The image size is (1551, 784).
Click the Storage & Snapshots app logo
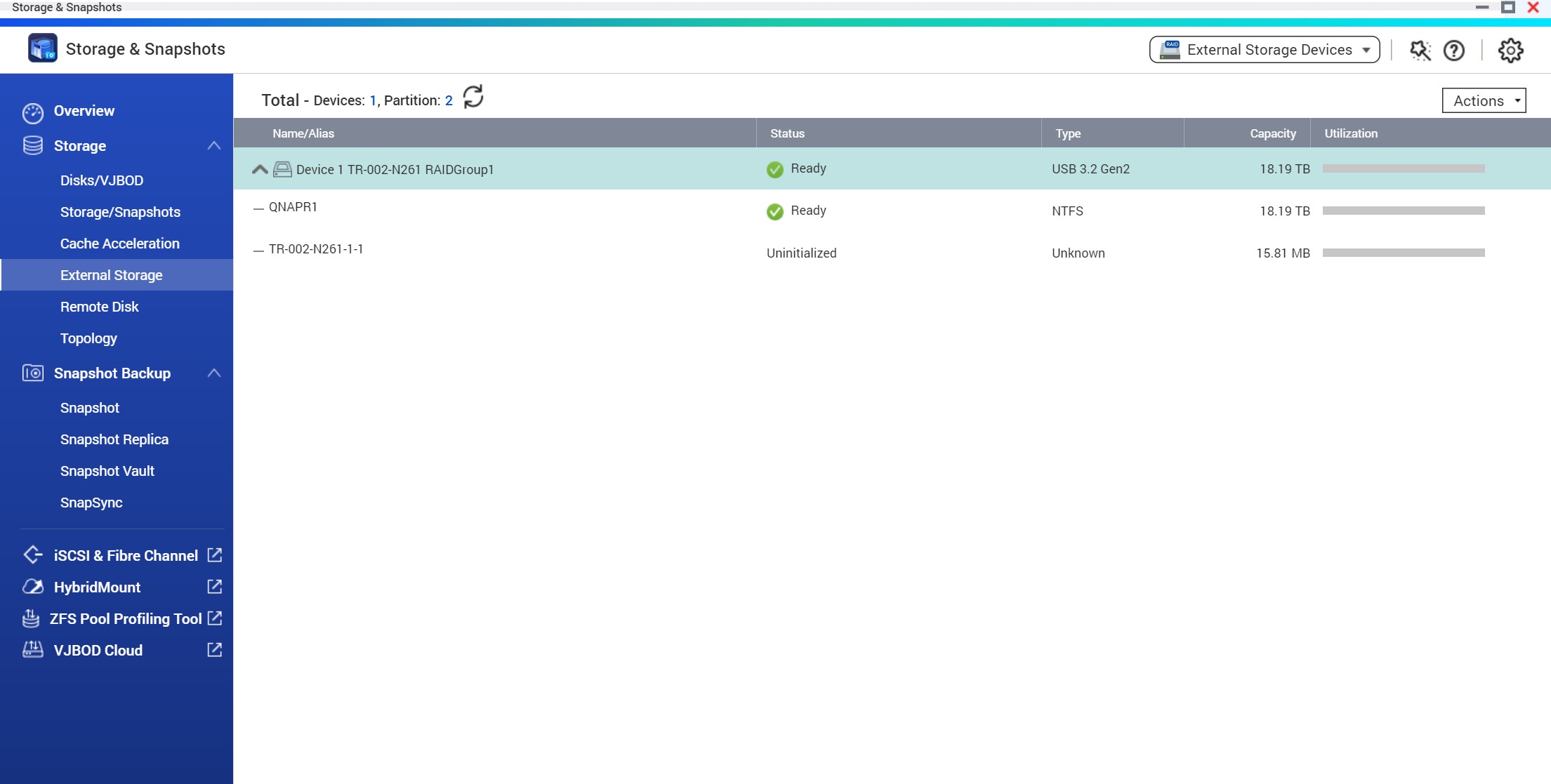(x=42, y=48)
